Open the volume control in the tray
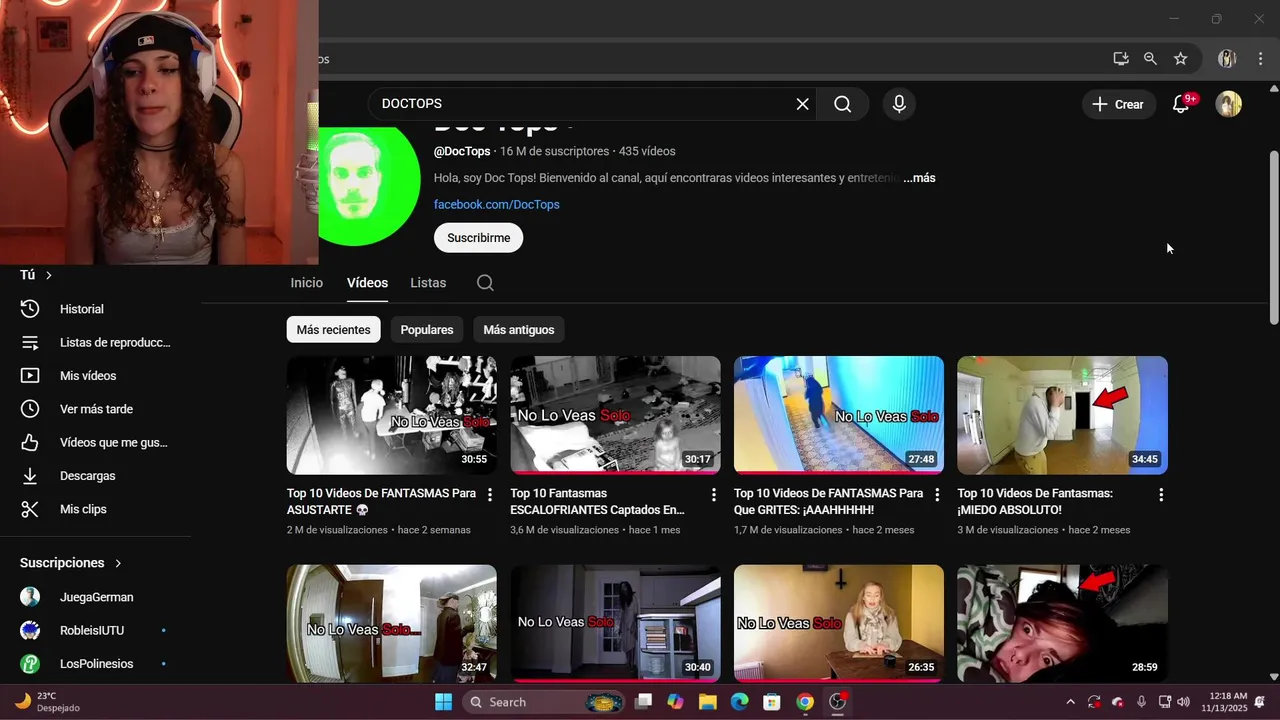The height and width of the screenshot is (720, 1280). (1184, 702)
